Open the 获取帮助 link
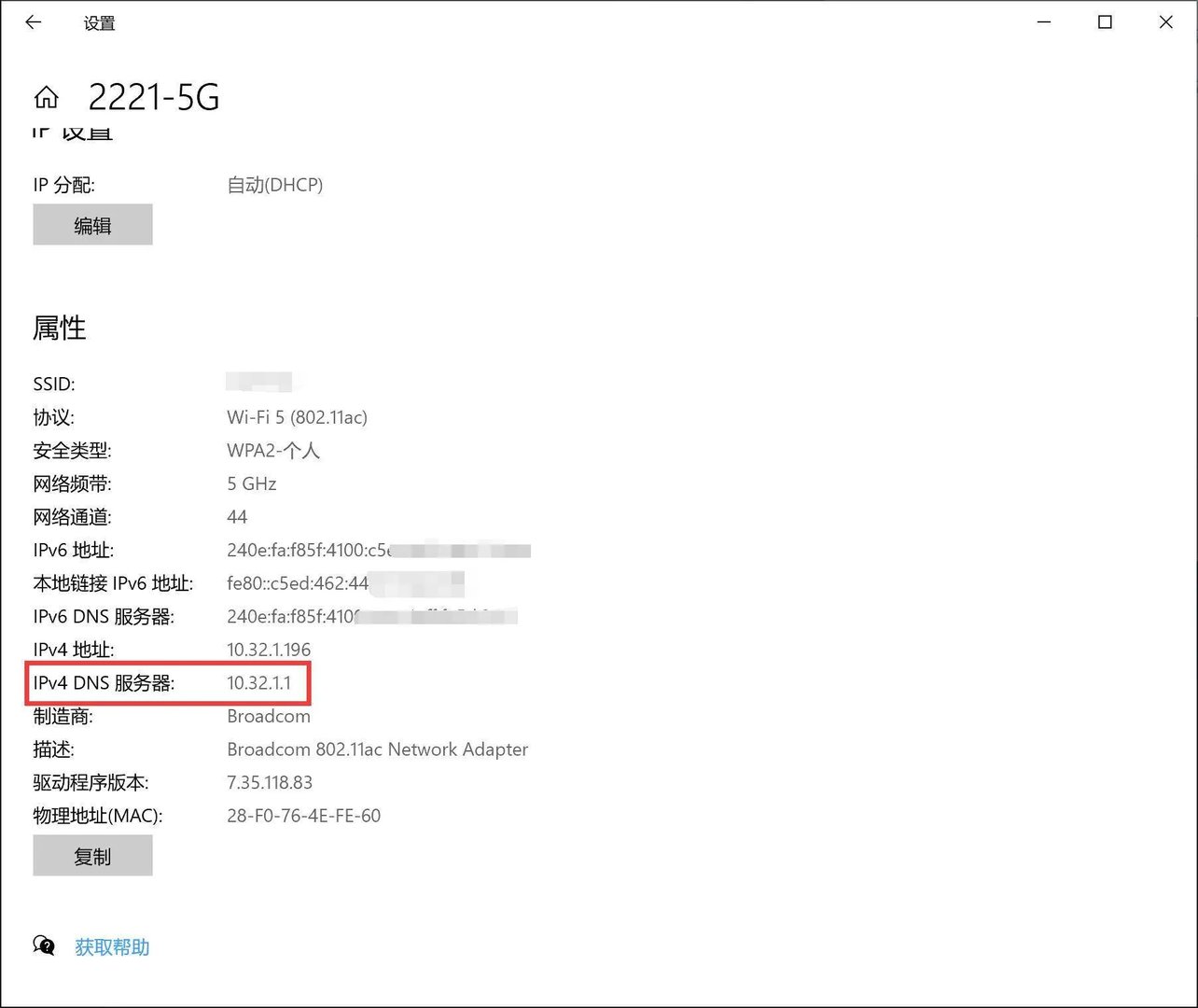The width and height of the screenshot is (1198, 1008). [x=111, y=946]
